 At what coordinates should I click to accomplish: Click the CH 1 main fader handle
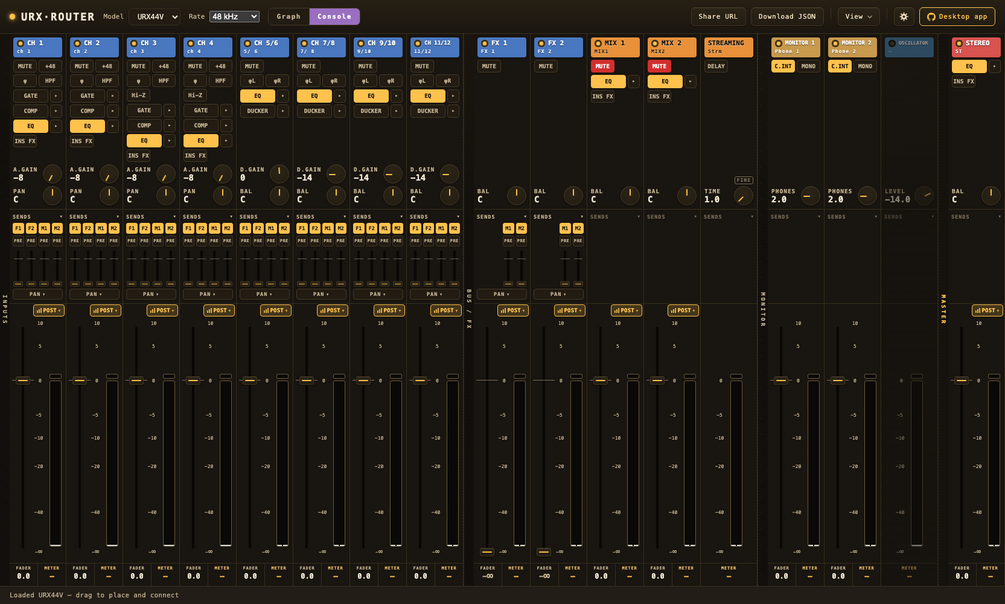(22, 380)
